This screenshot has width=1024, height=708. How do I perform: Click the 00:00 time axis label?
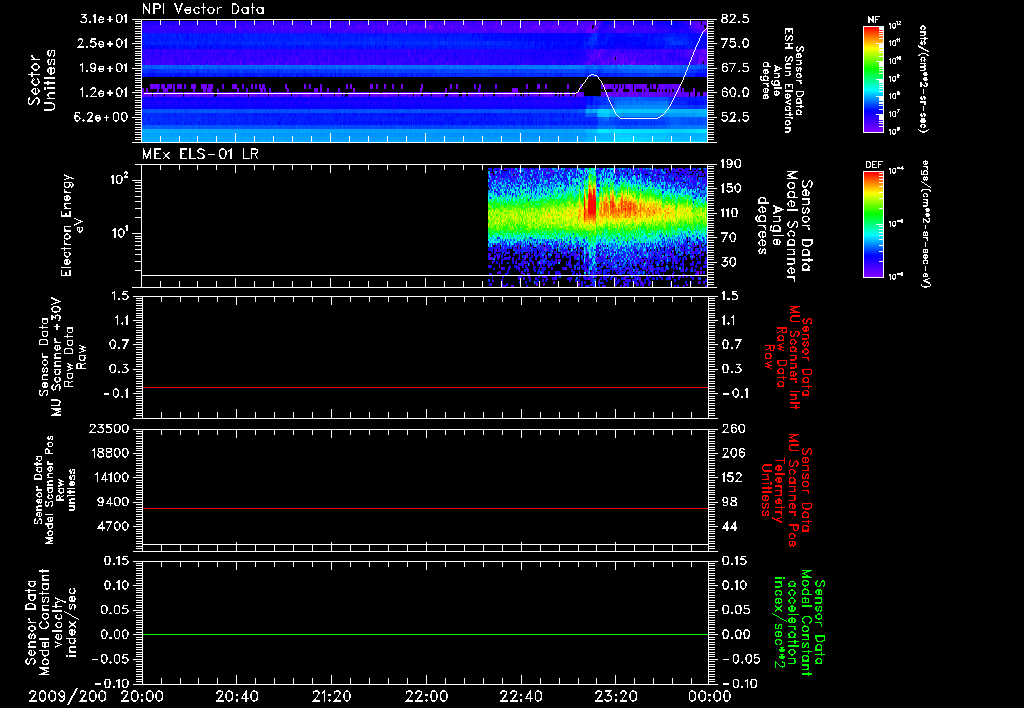pos(710,696)
